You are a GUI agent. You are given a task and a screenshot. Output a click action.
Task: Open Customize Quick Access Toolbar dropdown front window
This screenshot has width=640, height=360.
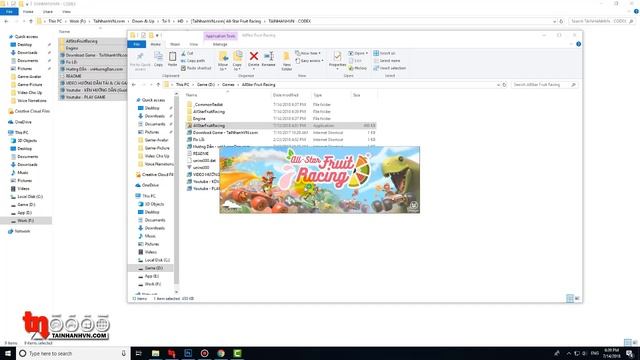tap(158, 36)
